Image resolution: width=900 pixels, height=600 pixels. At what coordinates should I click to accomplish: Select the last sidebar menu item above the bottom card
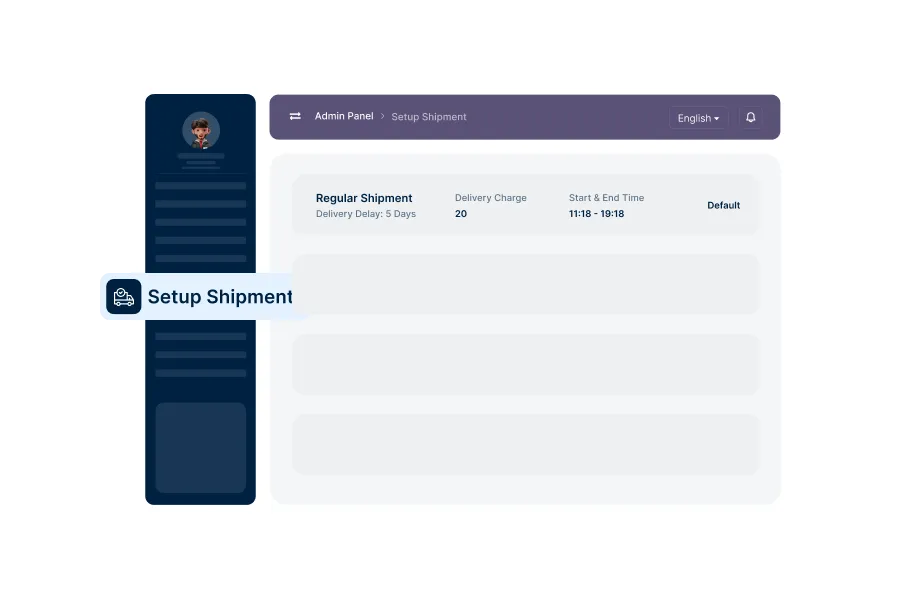(x=200, y=373)
